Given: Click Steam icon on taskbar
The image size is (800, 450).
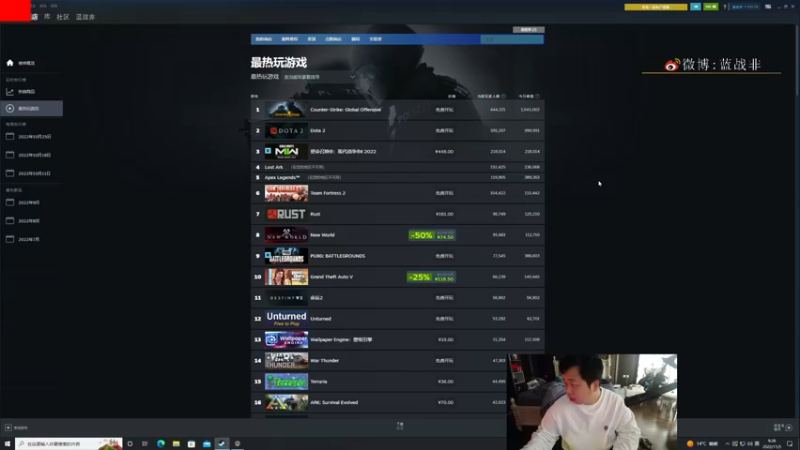Looking at the screenshot, I should point(221,444).
